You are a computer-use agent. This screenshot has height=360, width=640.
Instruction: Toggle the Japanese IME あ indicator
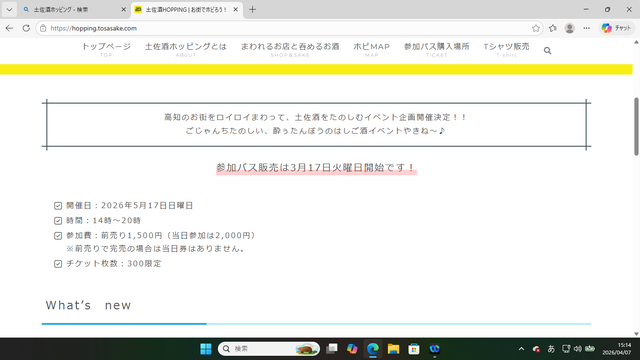(551, 349)
